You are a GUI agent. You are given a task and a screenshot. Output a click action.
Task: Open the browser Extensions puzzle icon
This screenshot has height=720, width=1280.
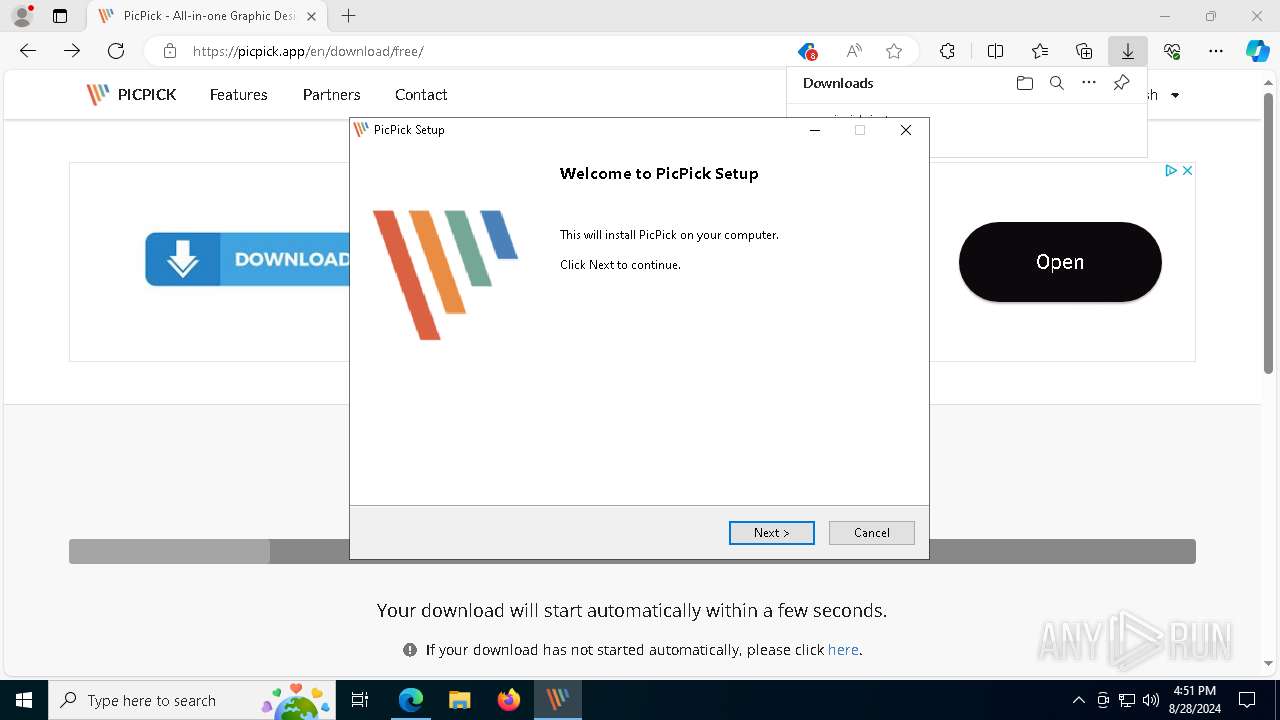click(947, 51)
